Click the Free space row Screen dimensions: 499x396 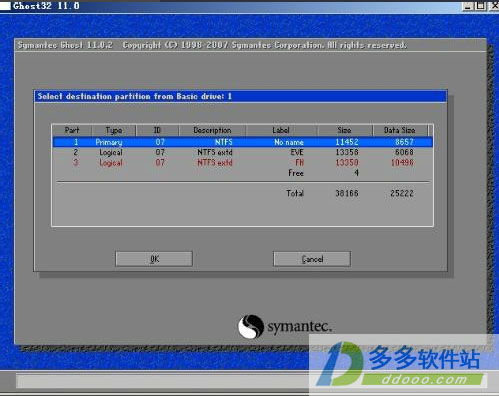pos(243,173)
